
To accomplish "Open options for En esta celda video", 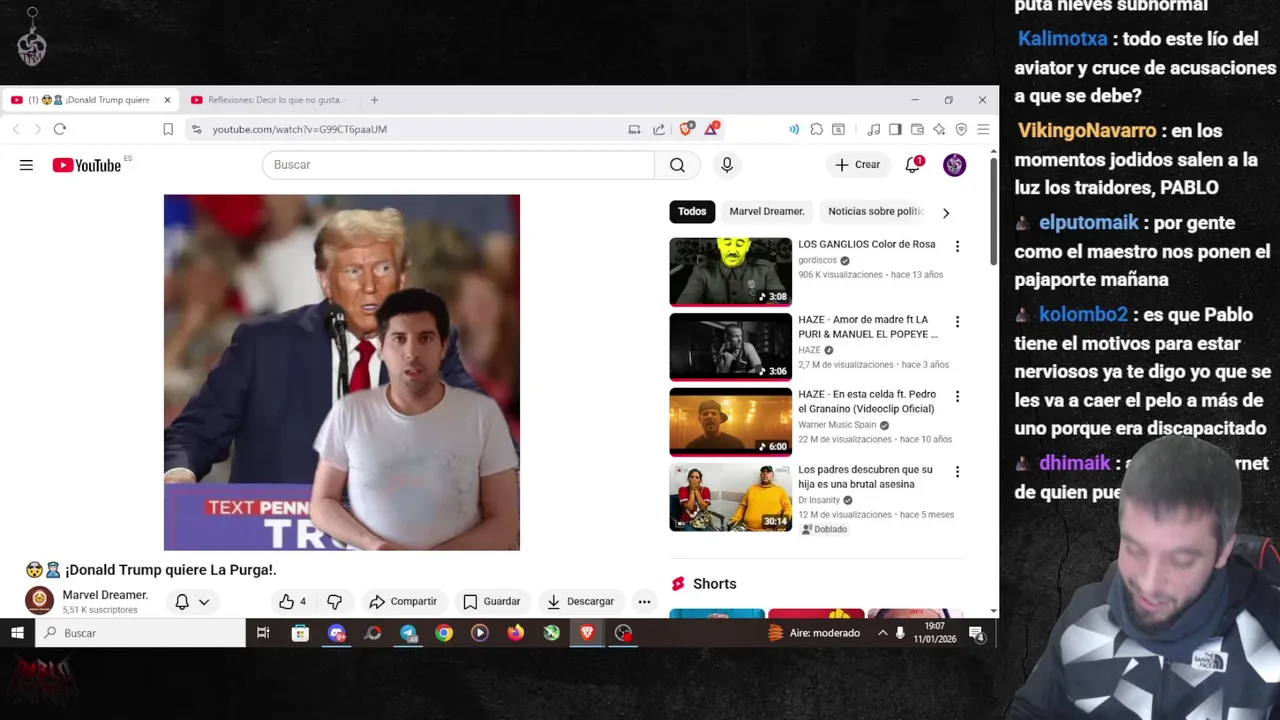I will point(957,396).
